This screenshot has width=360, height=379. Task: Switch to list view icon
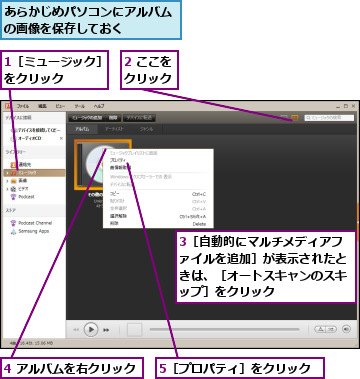click(284, 118)
